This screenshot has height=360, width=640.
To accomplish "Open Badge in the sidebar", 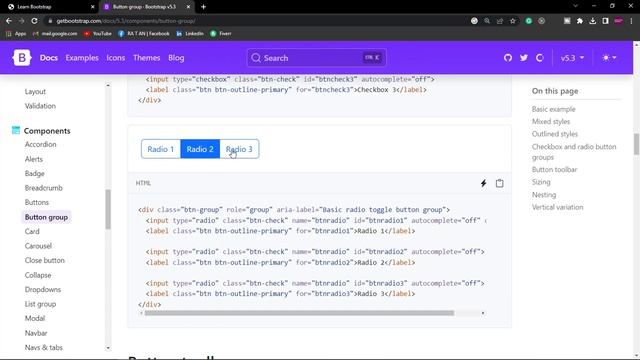I will pos(34,173).
